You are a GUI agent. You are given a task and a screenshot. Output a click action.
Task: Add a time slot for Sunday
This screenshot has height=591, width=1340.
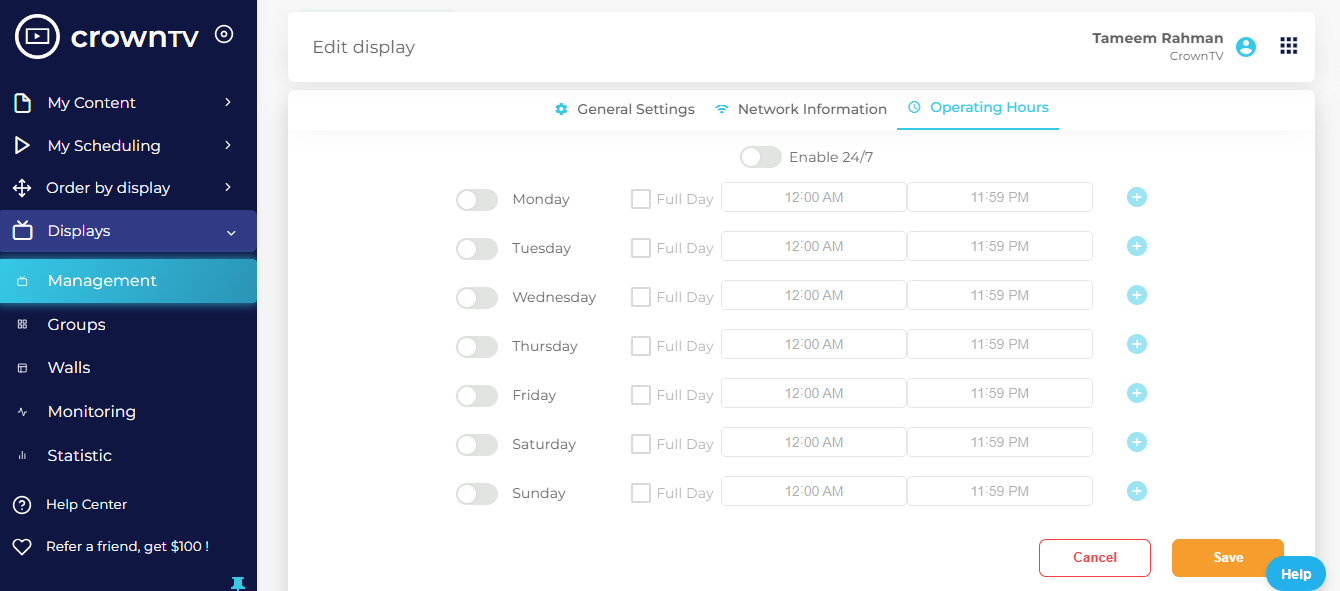tap(1136, 491)
